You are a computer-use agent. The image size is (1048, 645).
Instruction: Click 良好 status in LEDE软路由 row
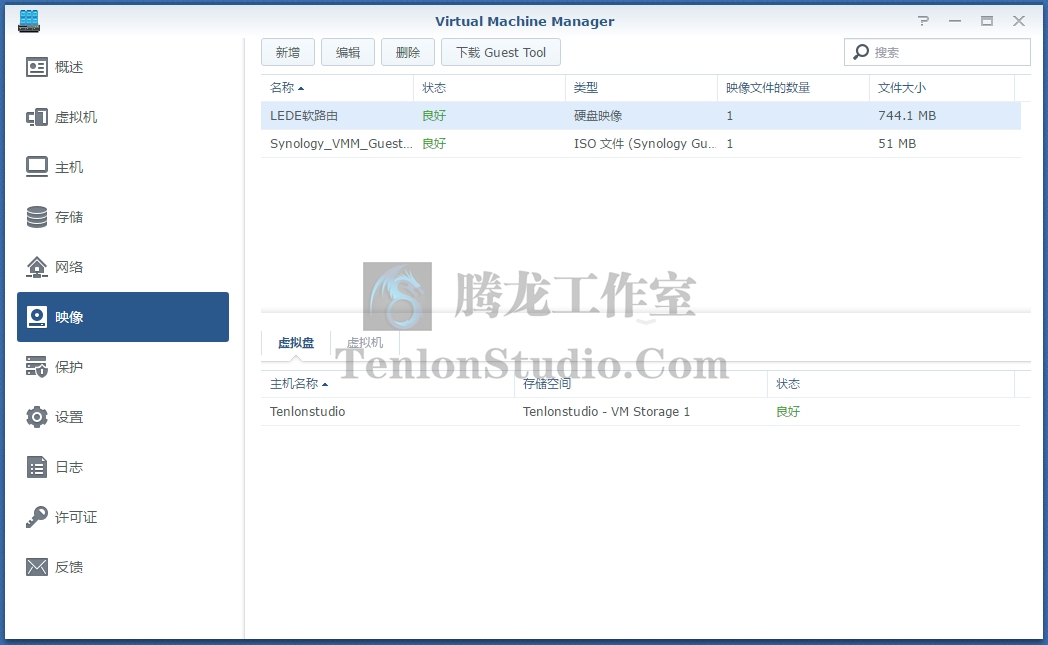pos(434,116)
